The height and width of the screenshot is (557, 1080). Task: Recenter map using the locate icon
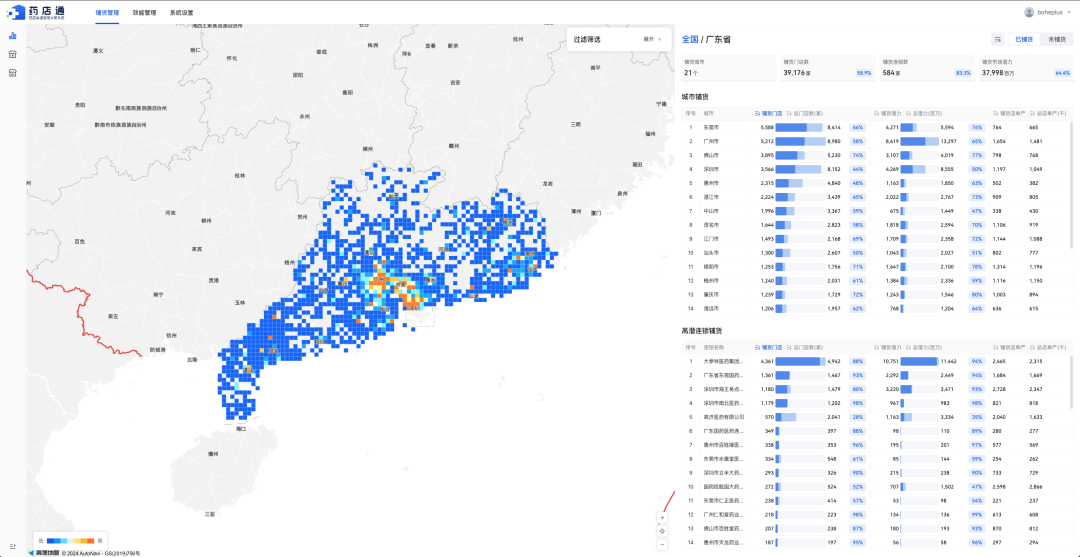[x=662, y=531]
